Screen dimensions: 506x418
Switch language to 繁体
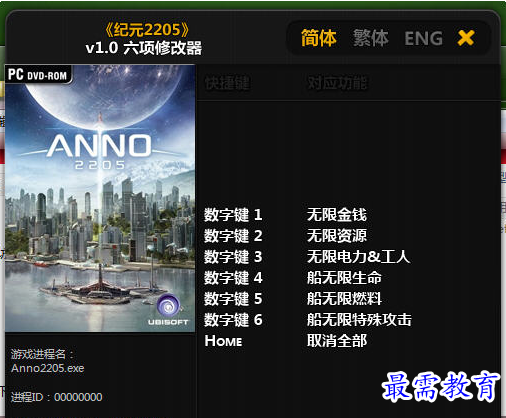point(371,38)
